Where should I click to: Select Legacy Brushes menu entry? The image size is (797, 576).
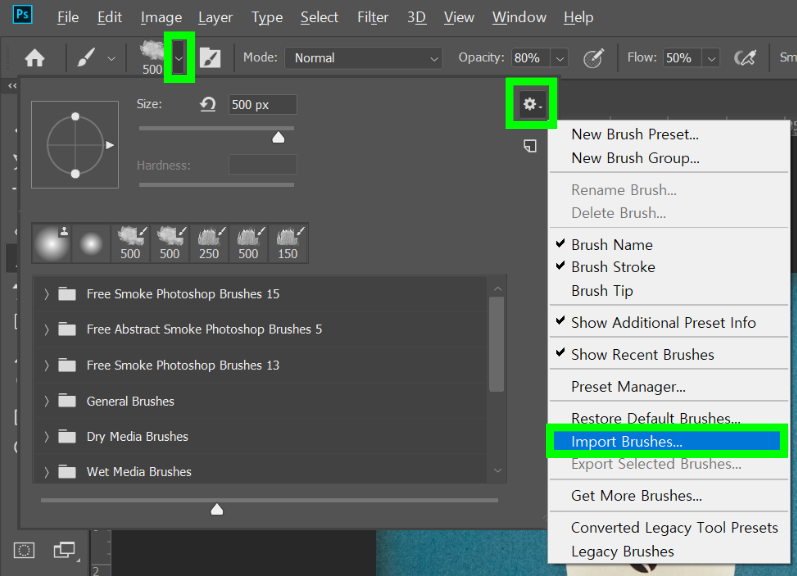point(623,552)
